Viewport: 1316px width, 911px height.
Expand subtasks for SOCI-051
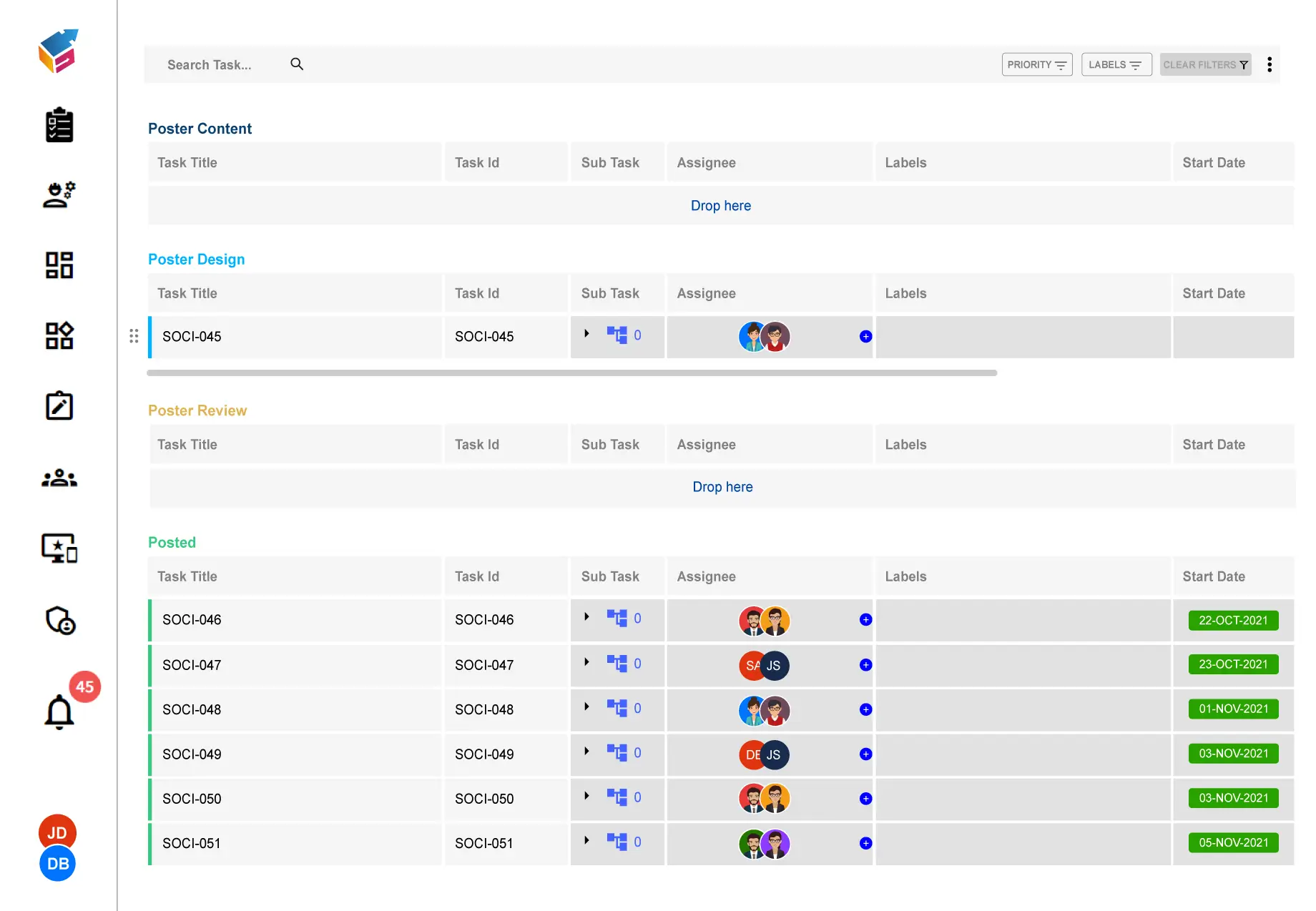[x=586, y=840]
